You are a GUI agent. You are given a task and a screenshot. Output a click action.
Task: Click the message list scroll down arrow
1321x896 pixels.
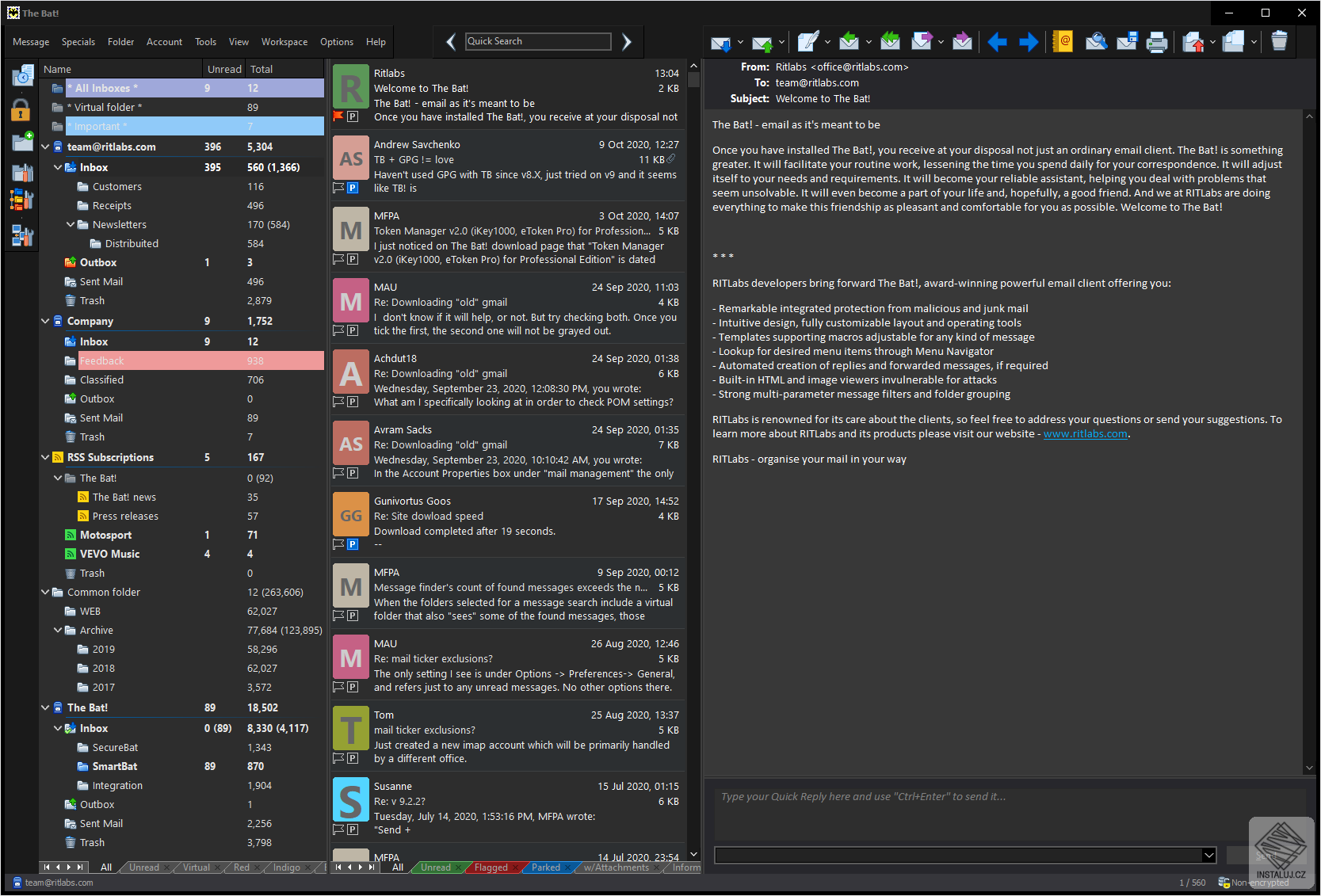point(693,854)
